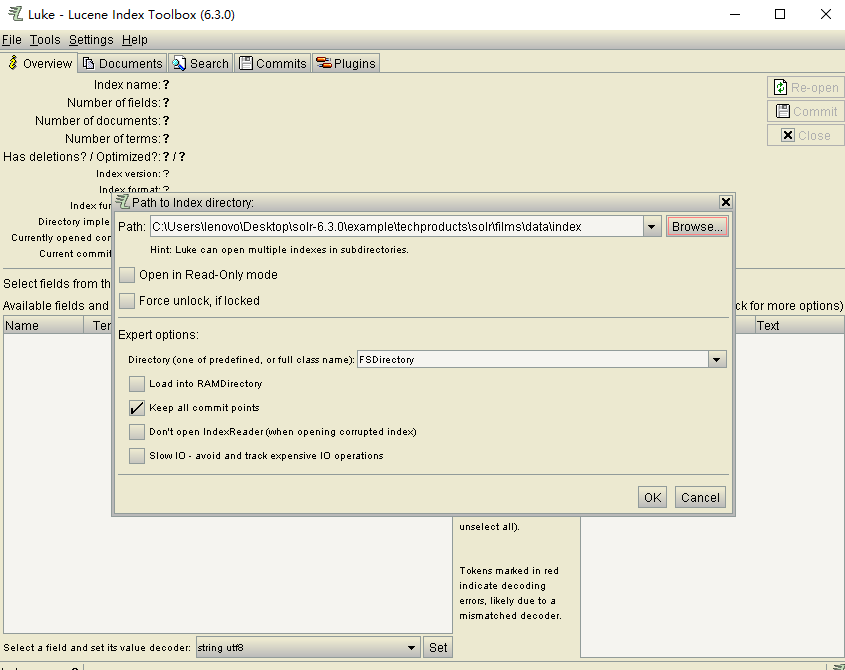Click the Browse... button
This screenshot has width=845, height=670.
point(697,226)
